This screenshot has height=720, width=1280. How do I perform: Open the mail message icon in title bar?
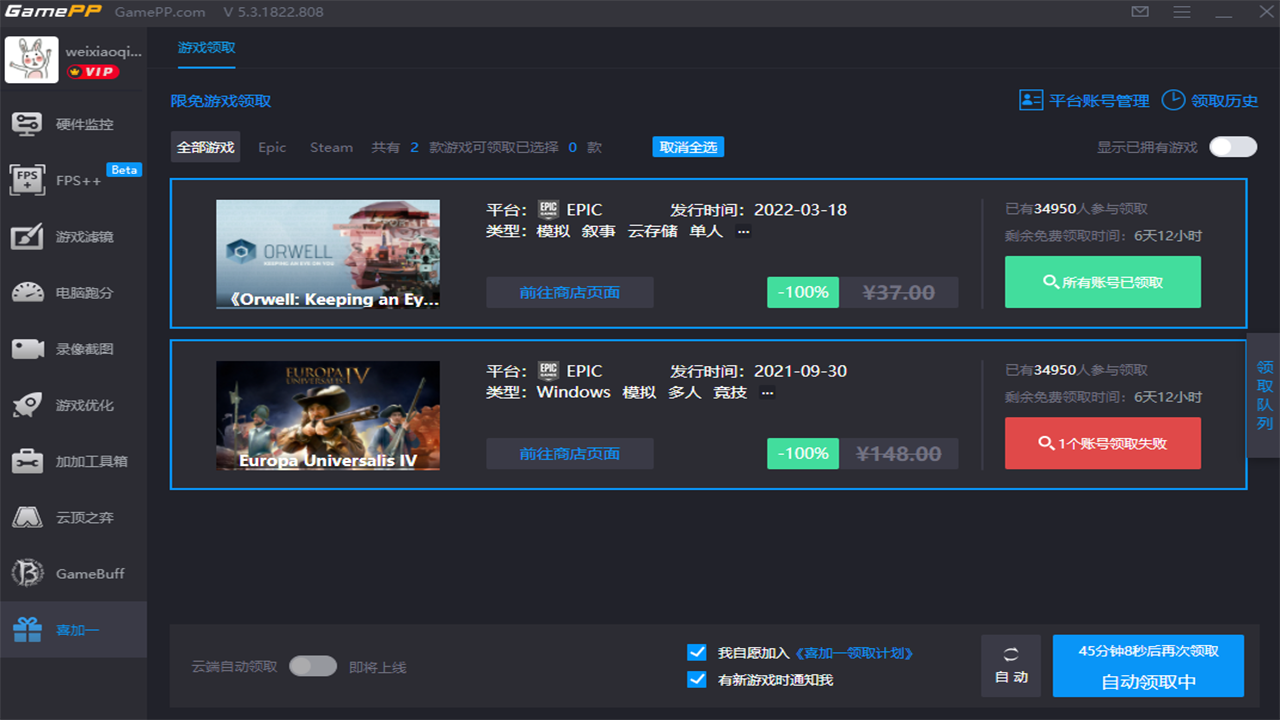coord(1140,12)
